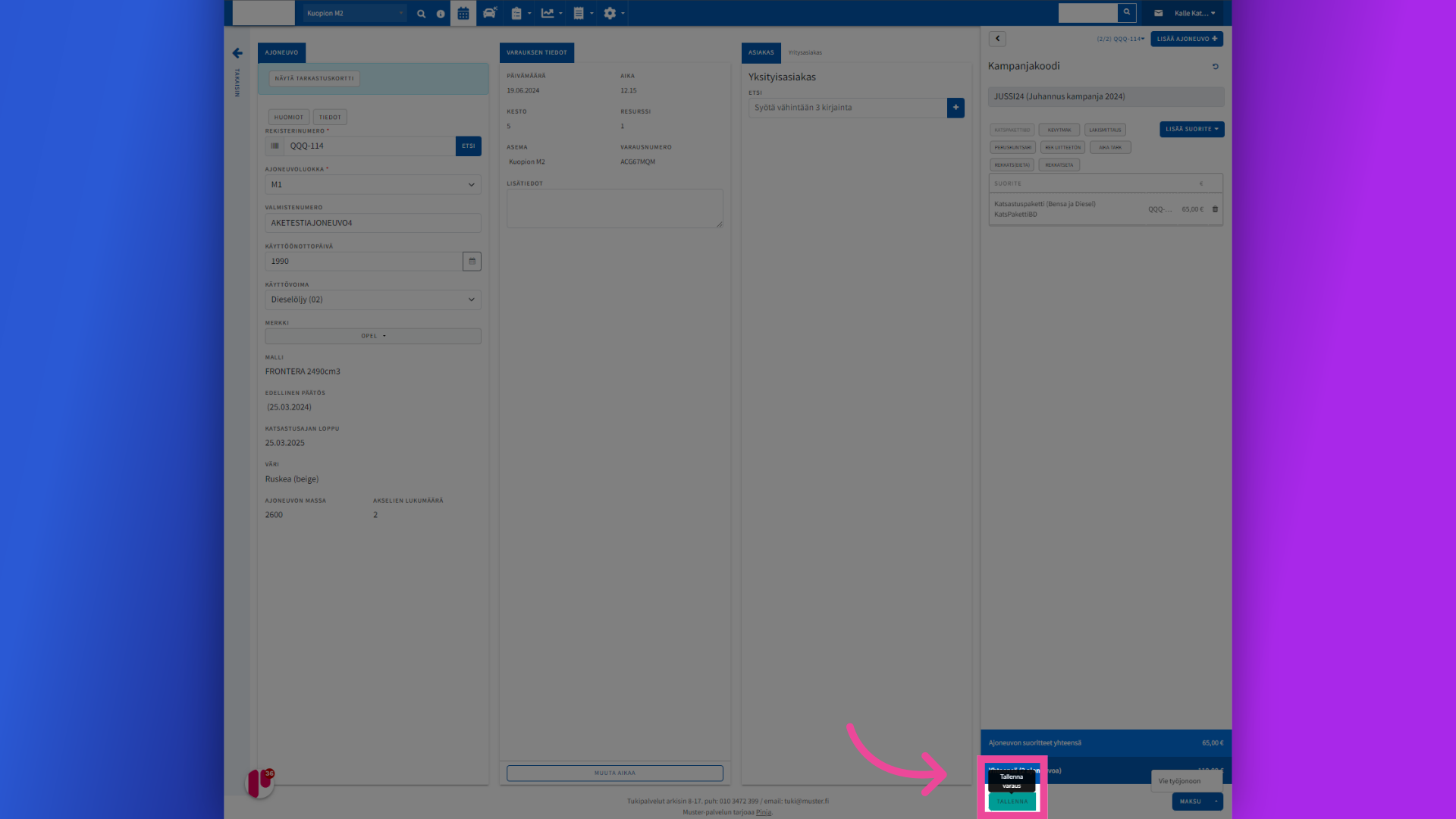Click the search magnifier icon in top toolbar

[422, 14]
